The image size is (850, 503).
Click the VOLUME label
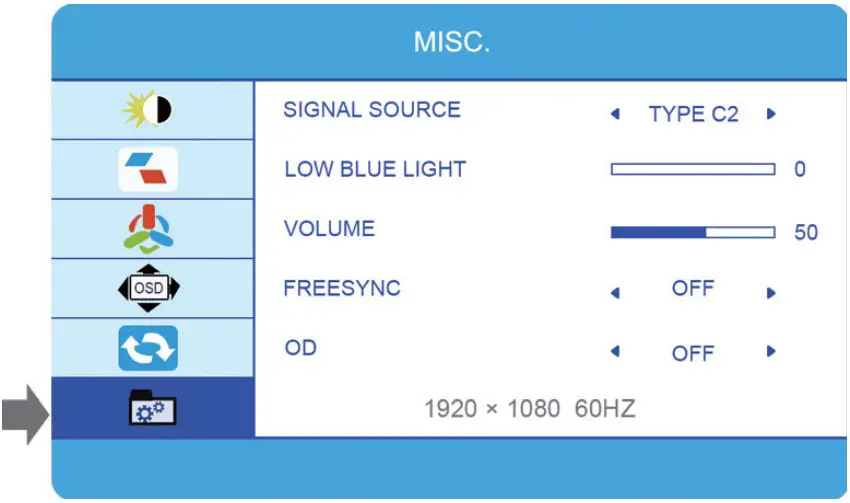pyautogui.click(x=329, y=229)
